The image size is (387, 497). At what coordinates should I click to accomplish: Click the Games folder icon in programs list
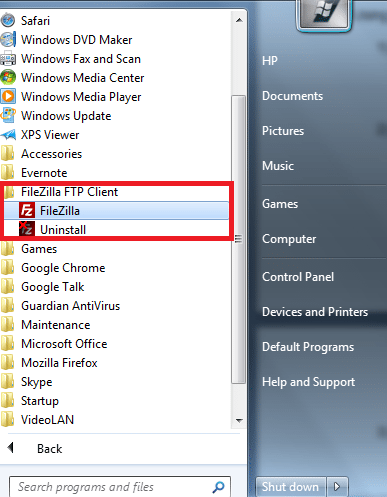point(8,249)
